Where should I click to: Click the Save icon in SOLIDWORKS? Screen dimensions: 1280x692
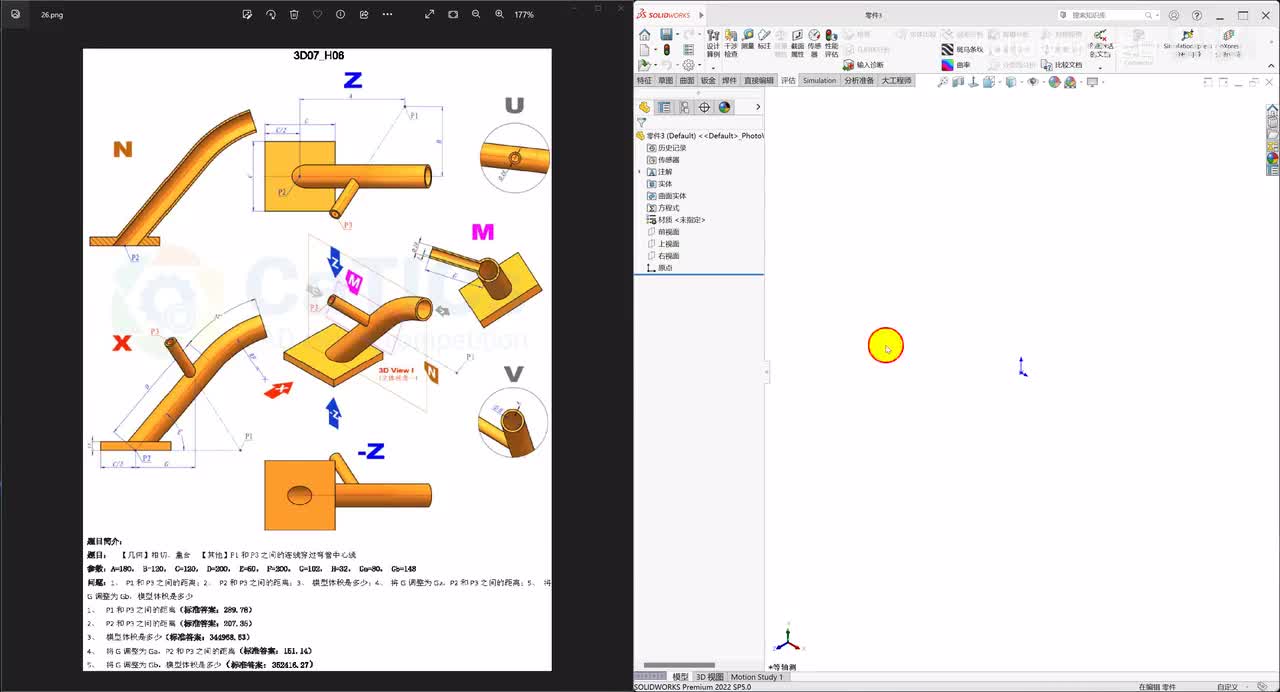pyautogui.click(x=666, y=35)
